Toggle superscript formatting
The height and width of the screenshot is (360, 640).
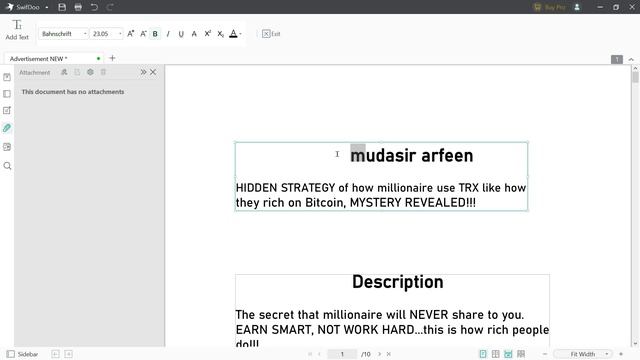click(x=207, y=34)
